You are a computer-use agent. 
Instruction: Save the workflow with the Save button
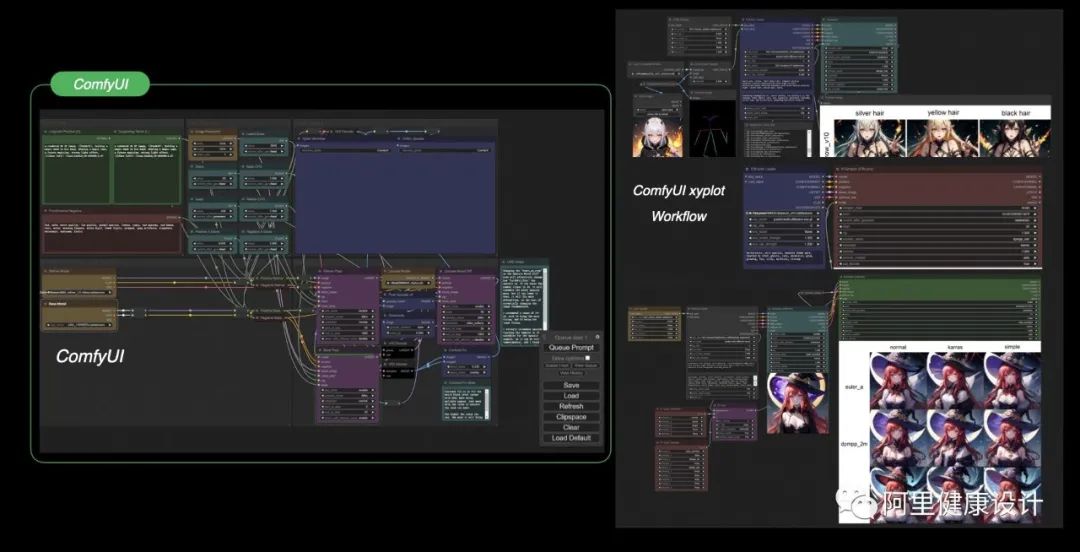click(571, 385)
